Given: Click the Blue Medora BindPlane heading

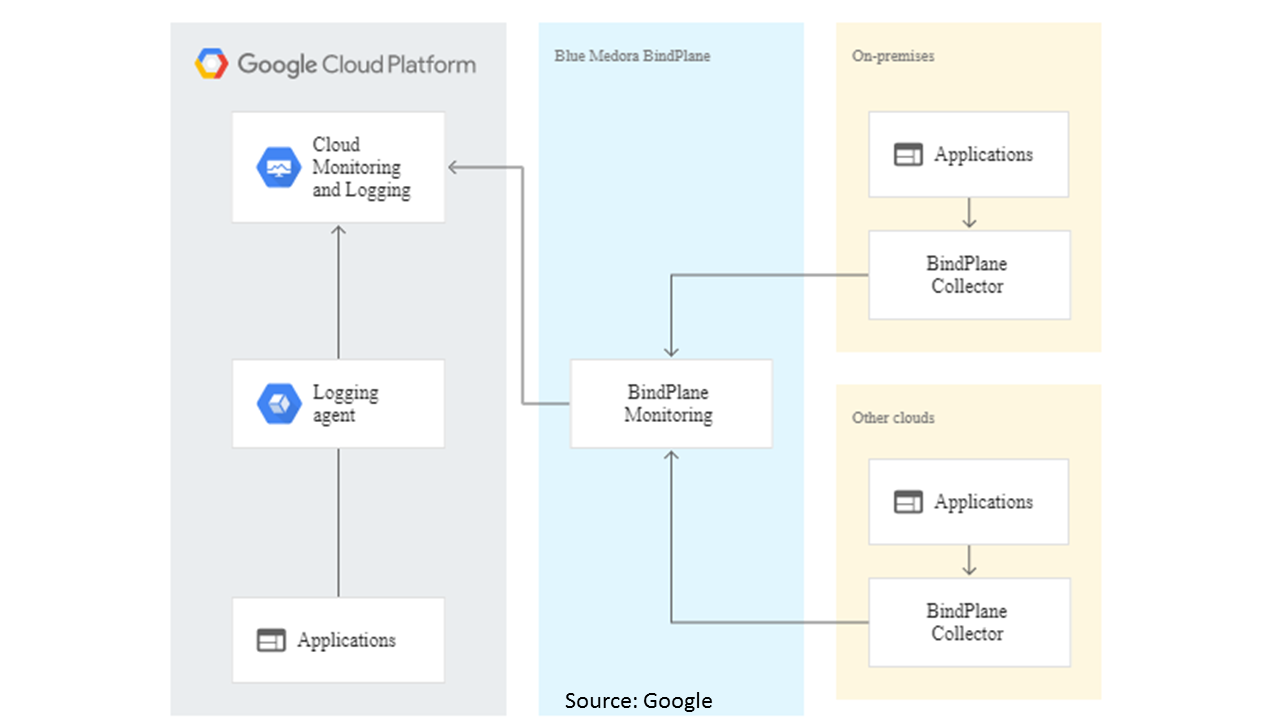Looking at the screenshot, I should pyautogui.click(x=632, y=56).
